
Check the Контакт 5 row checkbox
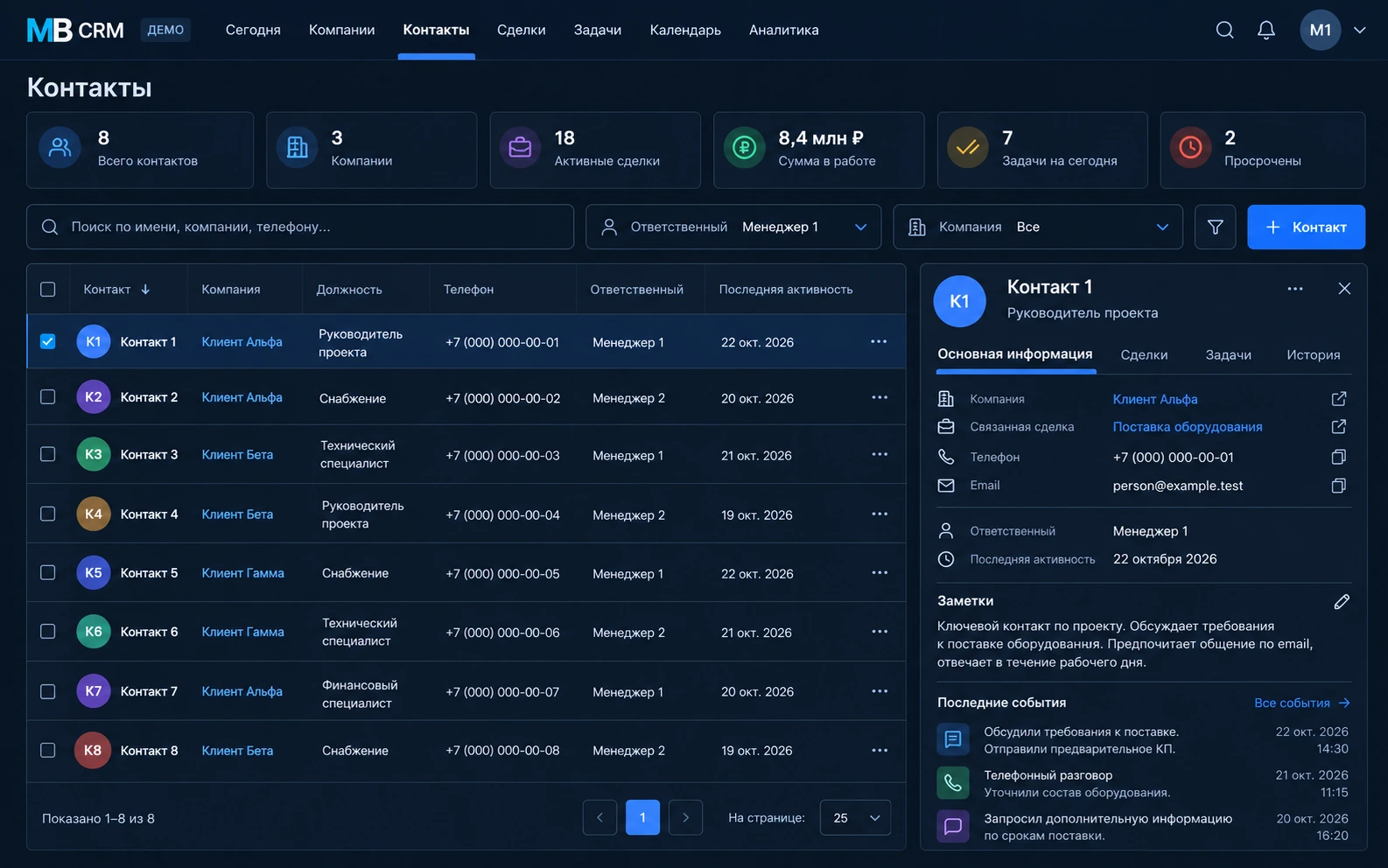[x=48, y=572]
